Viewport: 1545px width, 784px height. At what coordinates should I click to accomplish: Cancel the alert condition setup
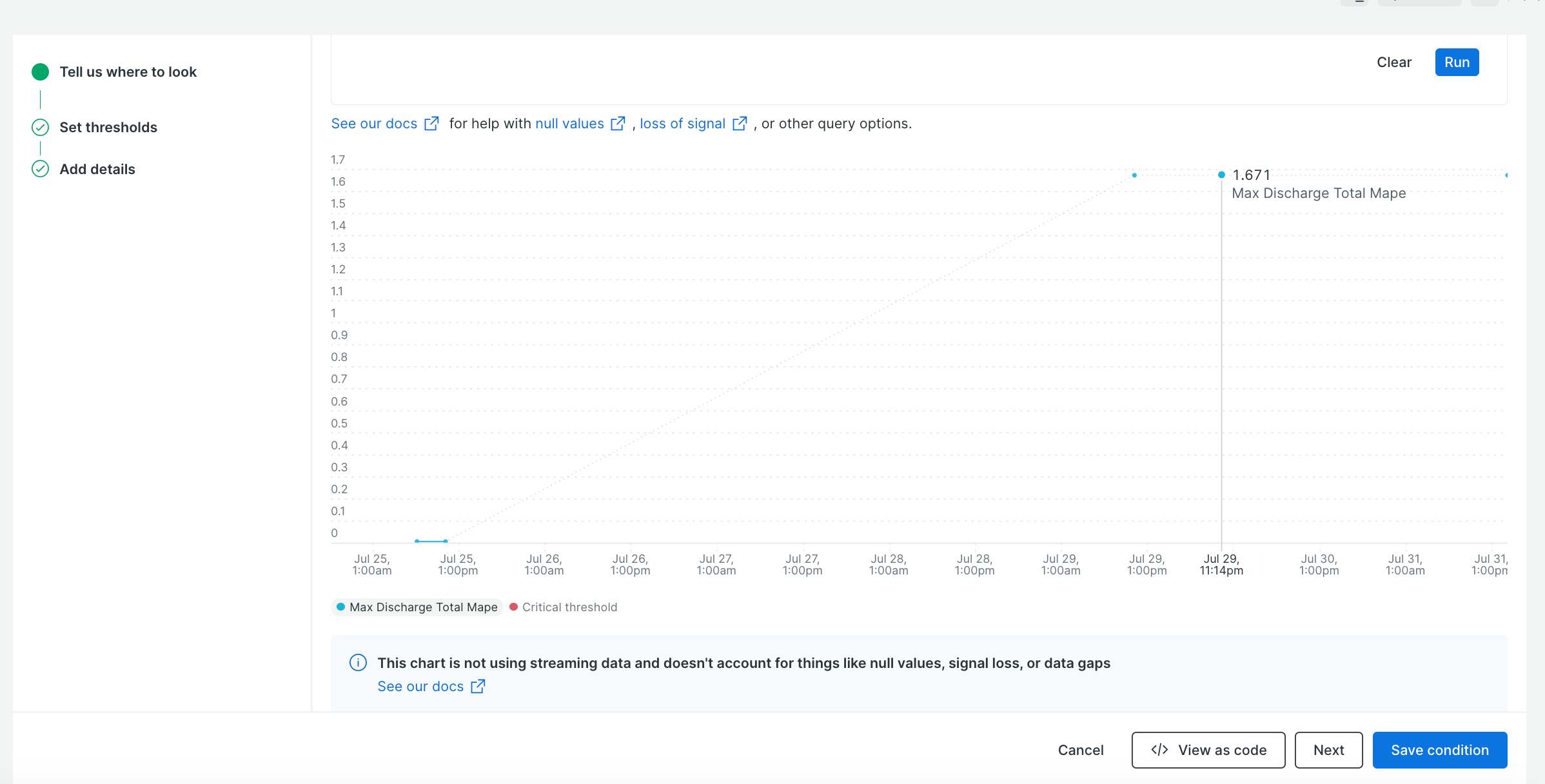(1081, 750)
